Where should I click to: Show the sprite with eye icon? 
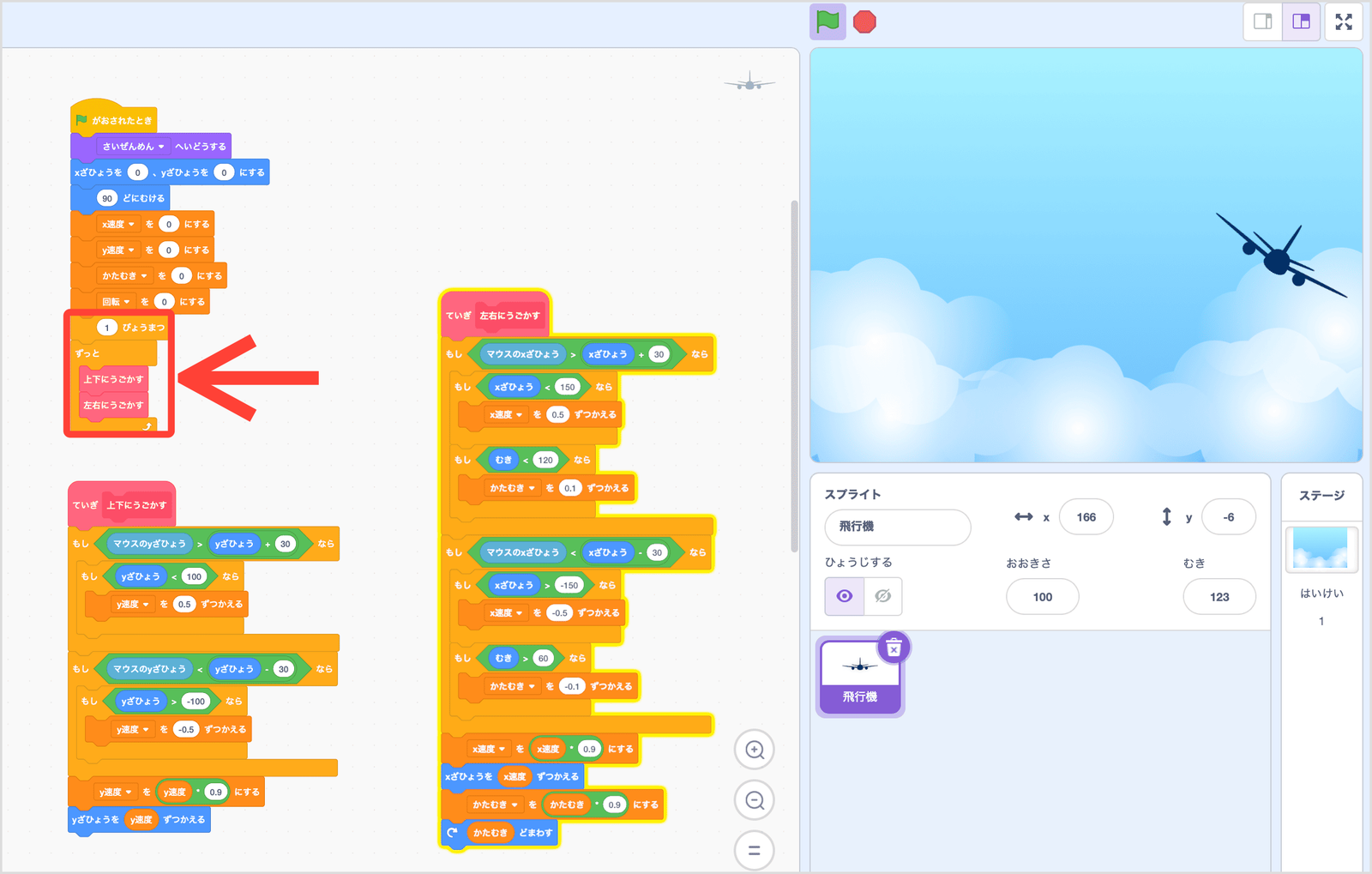845,596
